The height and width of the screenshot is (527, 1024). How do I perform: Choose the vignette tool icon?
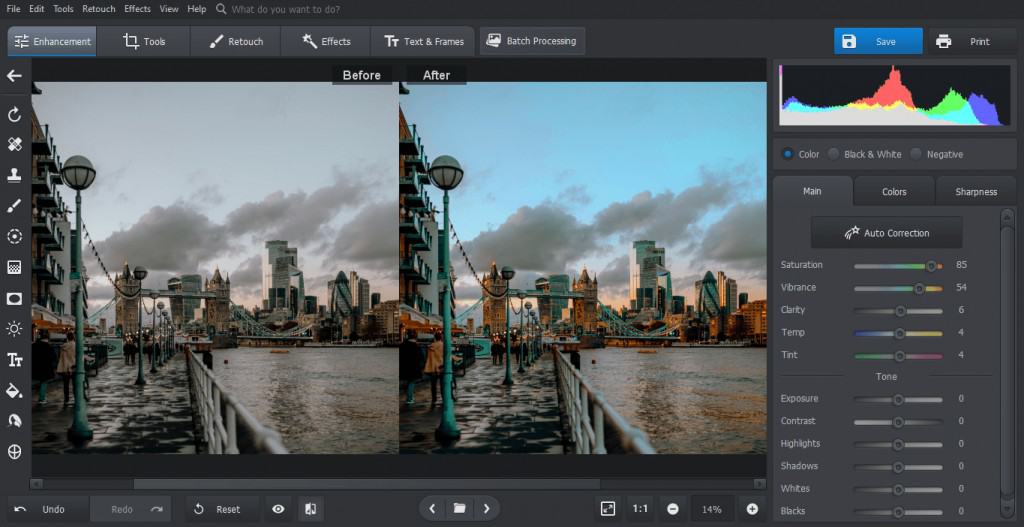click(14, 298)
